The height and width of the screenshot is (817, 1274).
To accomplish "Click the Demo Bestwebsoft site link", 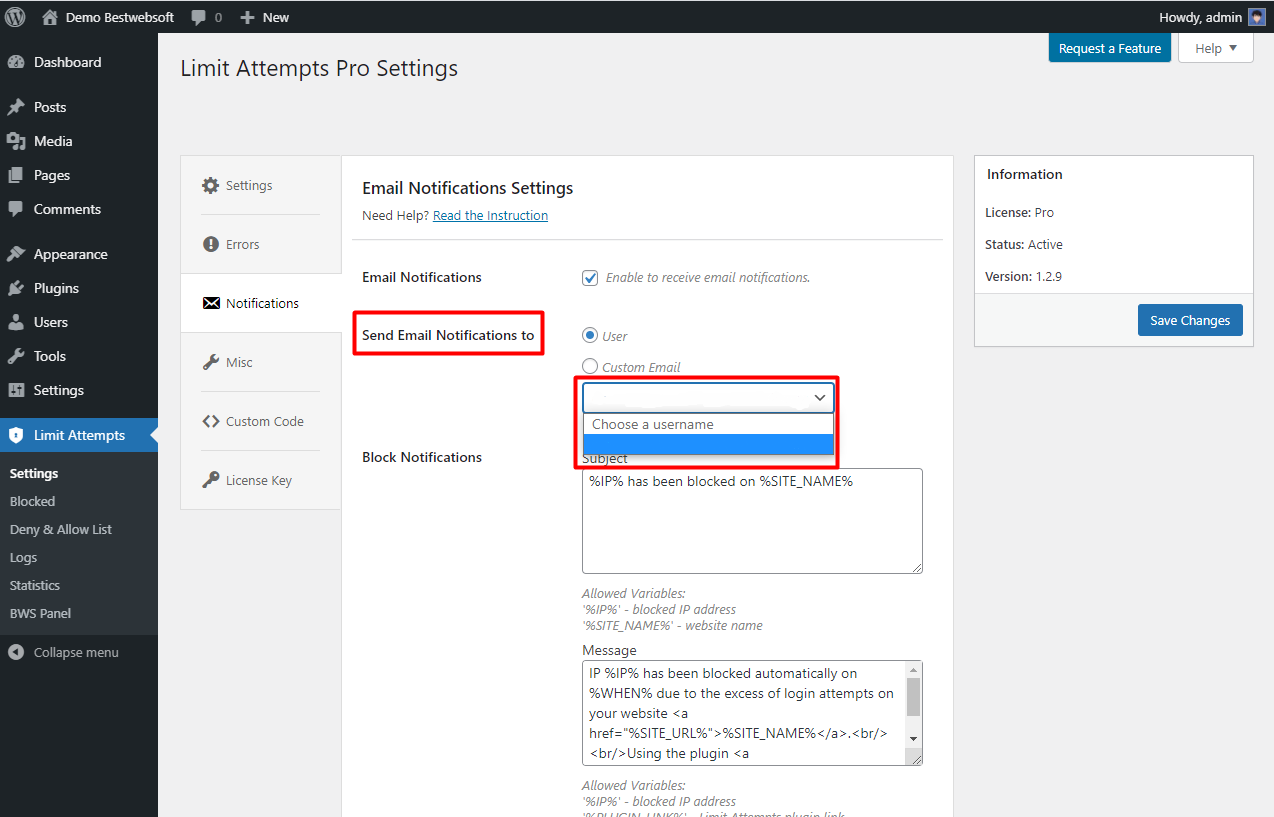I will 119,17.
